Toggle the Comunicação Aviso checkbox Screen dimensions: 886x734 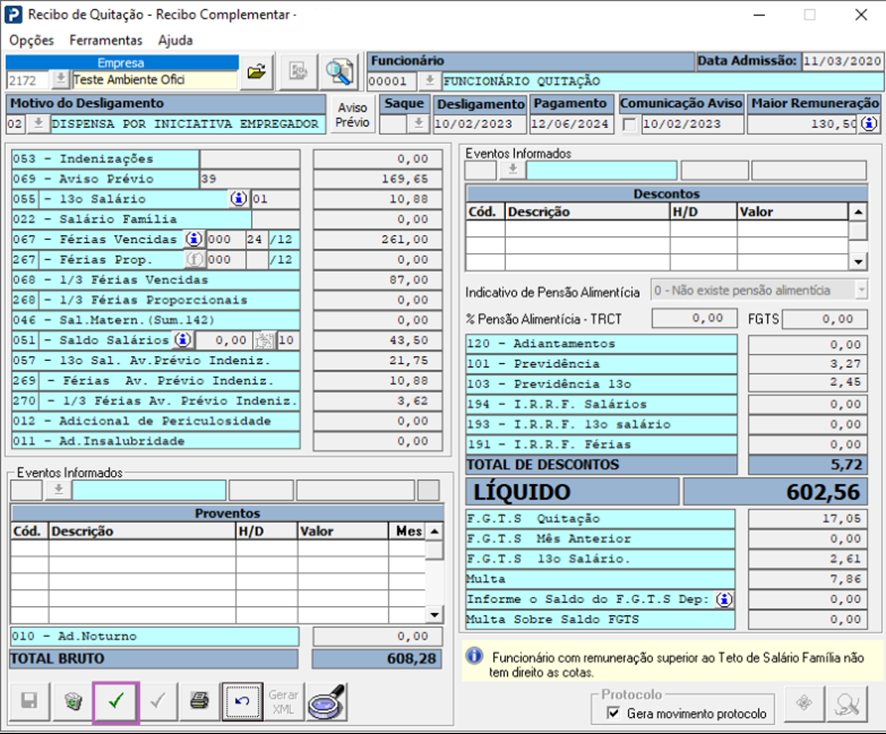pyautogui.click(x=629, y=124)
